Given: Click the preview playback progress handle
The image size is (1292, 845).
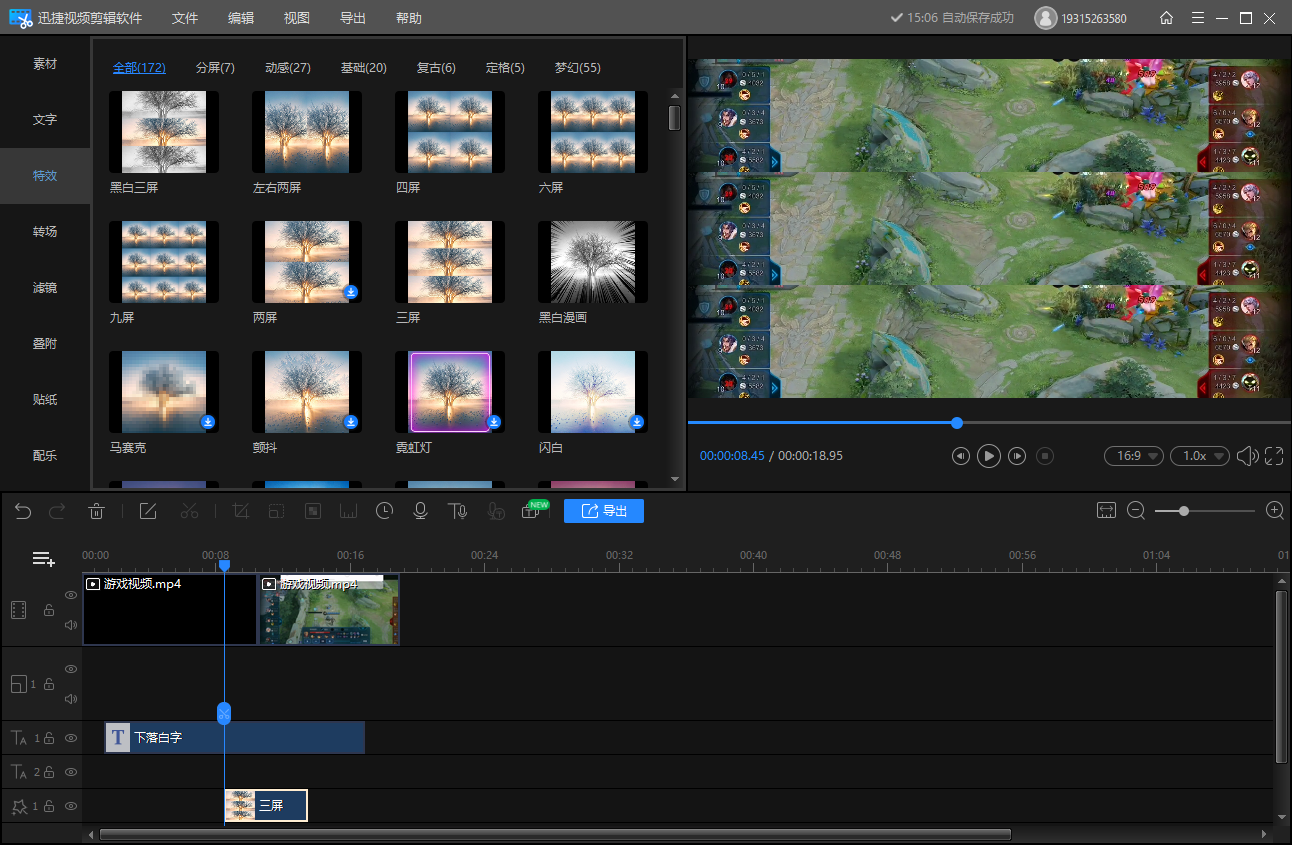Looking at the screenshot, I should [957, 423].
